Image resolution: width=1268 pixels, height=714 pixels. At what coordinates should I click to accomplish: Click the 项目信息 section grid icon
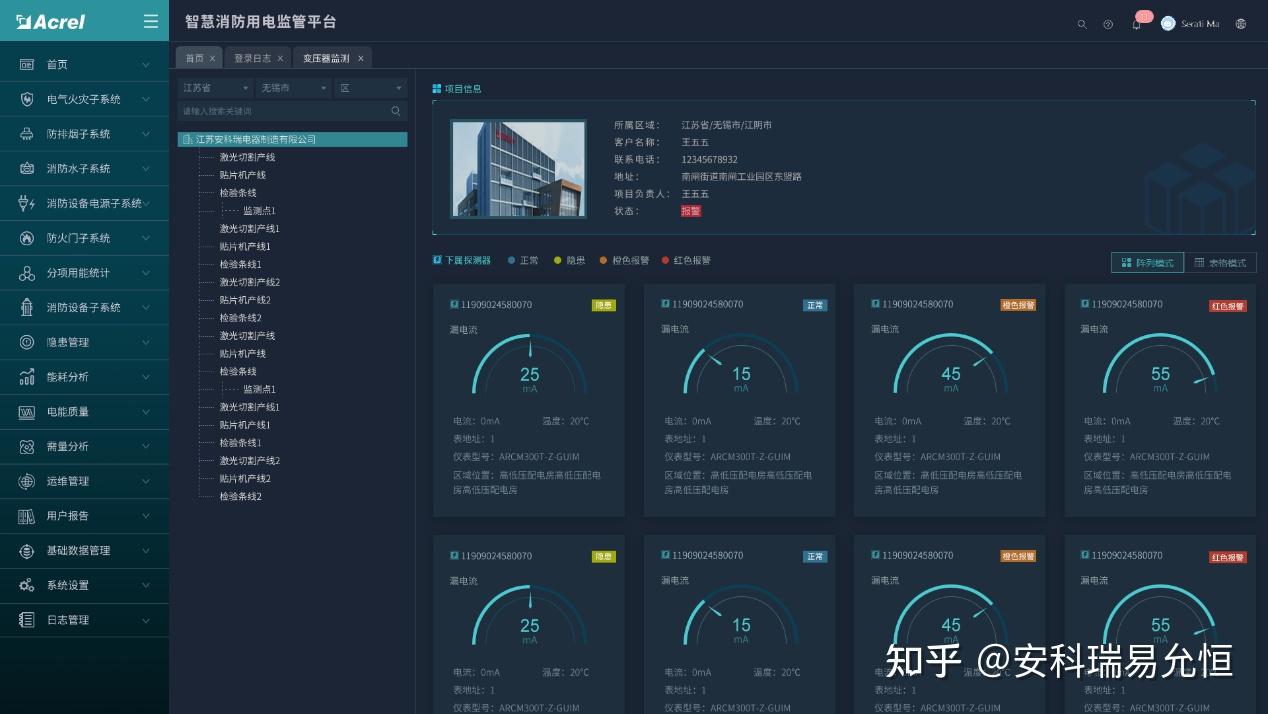tap(437, 88)
